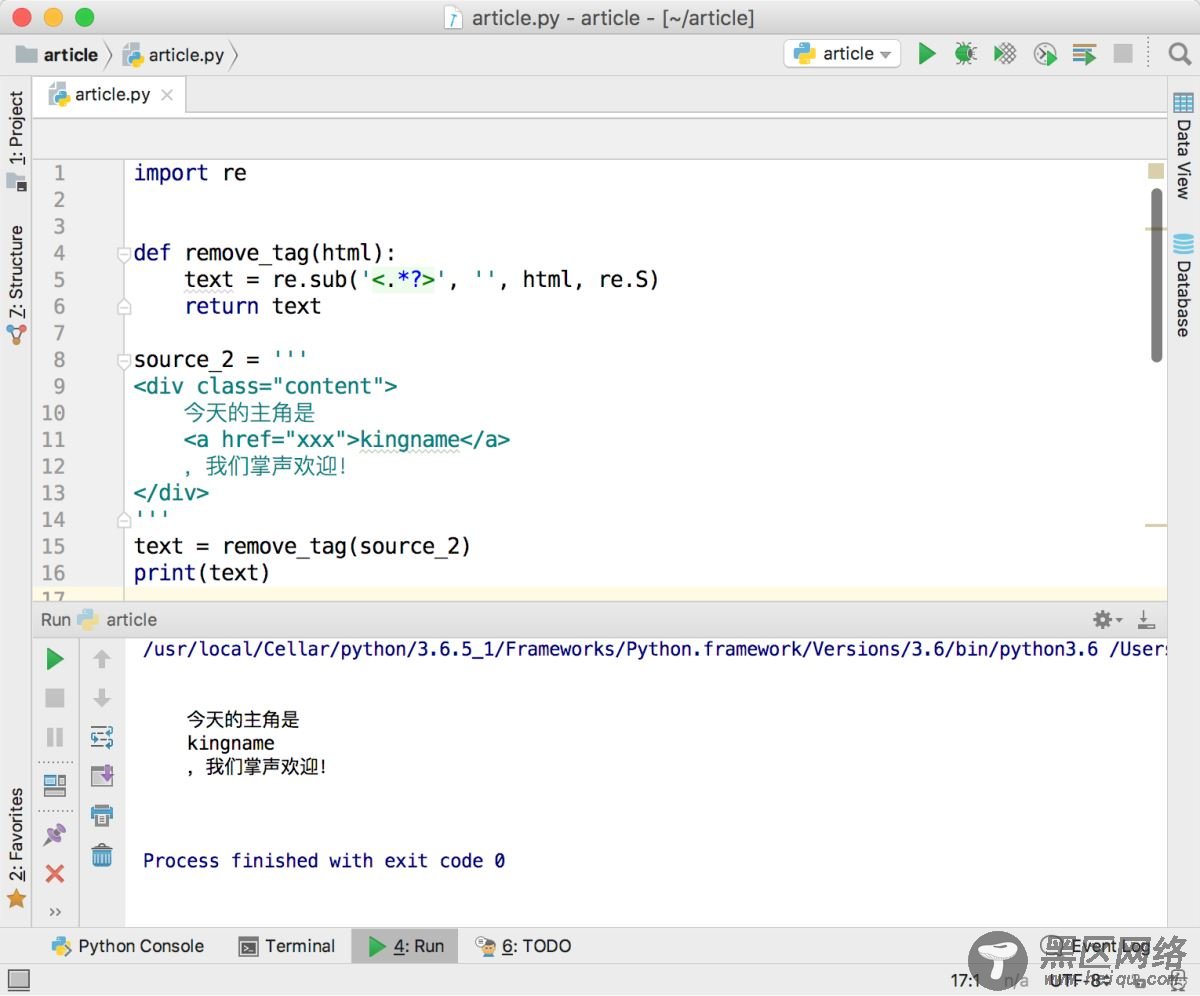The width and height of the screenshot is (1200, 996).
Task: Restore layout icon in Run panel
Action: pos(55,785)
